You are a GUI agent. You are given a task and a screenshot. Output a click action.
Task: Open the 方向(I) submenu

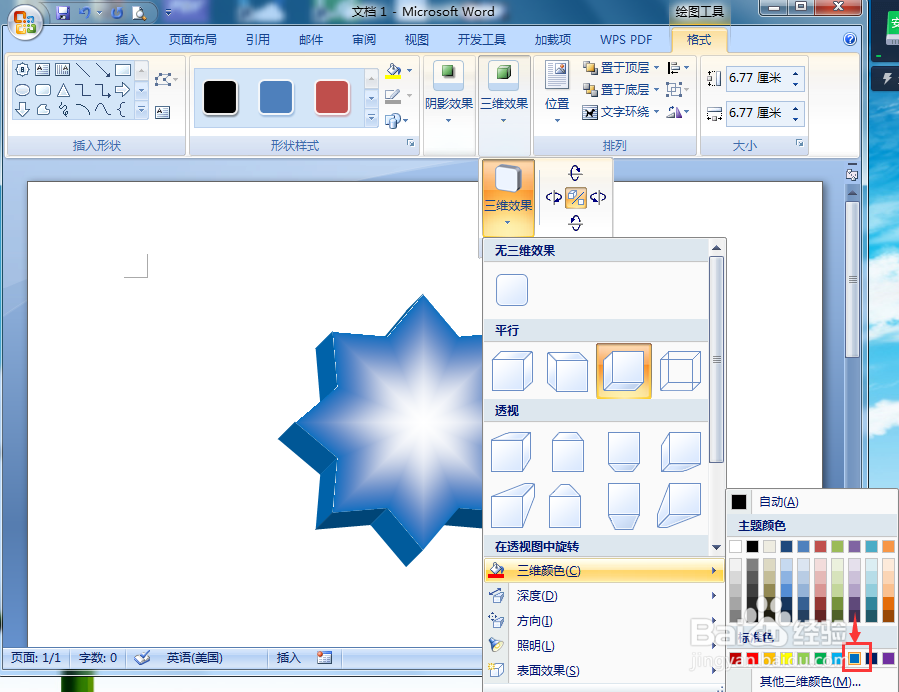(604, 621)
